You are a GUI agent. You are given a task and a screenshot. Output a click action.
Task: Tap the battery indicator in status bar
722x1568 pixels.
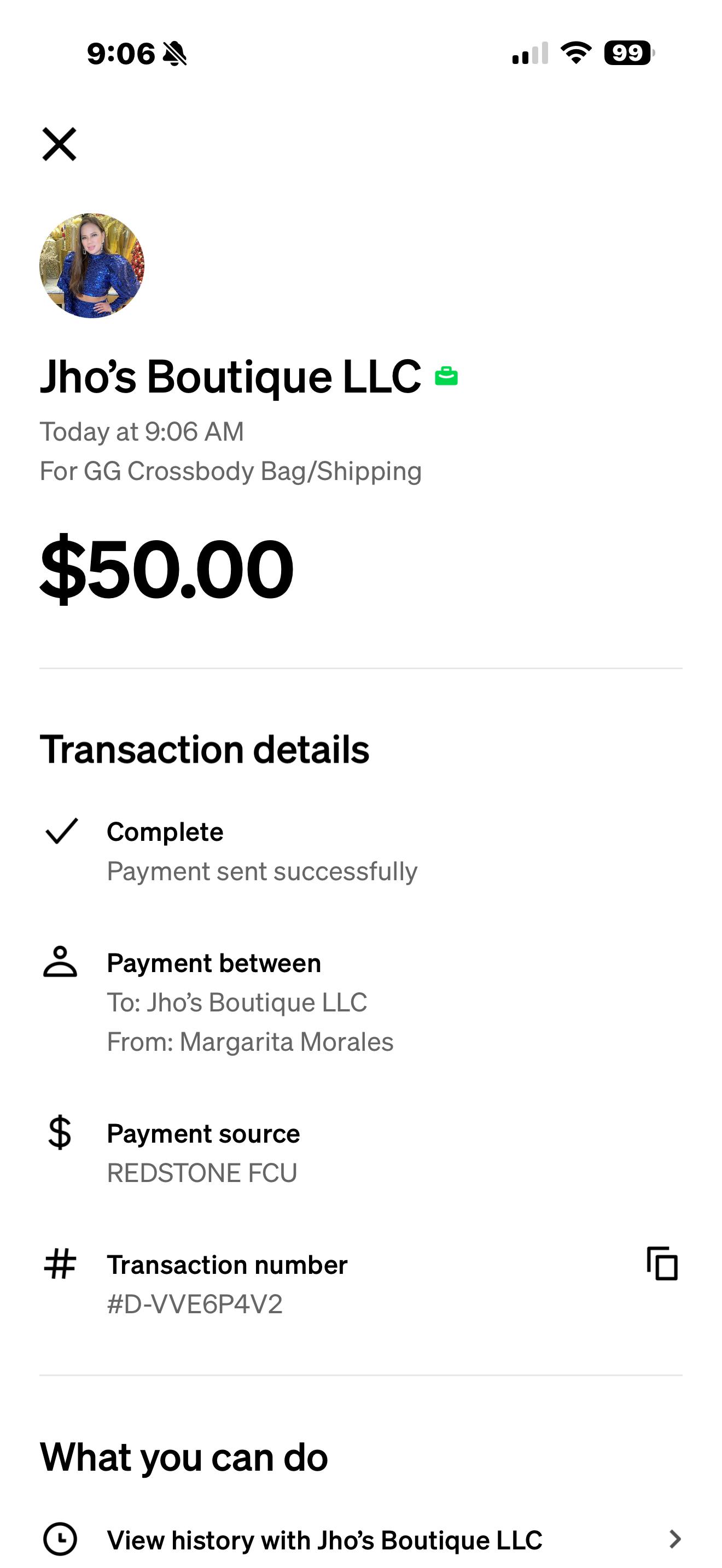click(628, 53)
